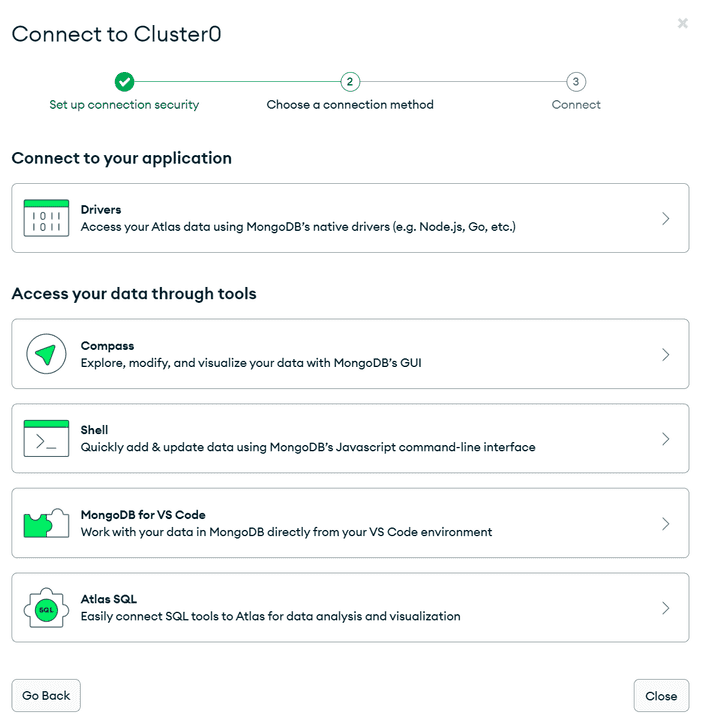The width and height of the screenshot is (704, 726).
Task: Expand the Drivers option chevron
Action: point(666,218)
